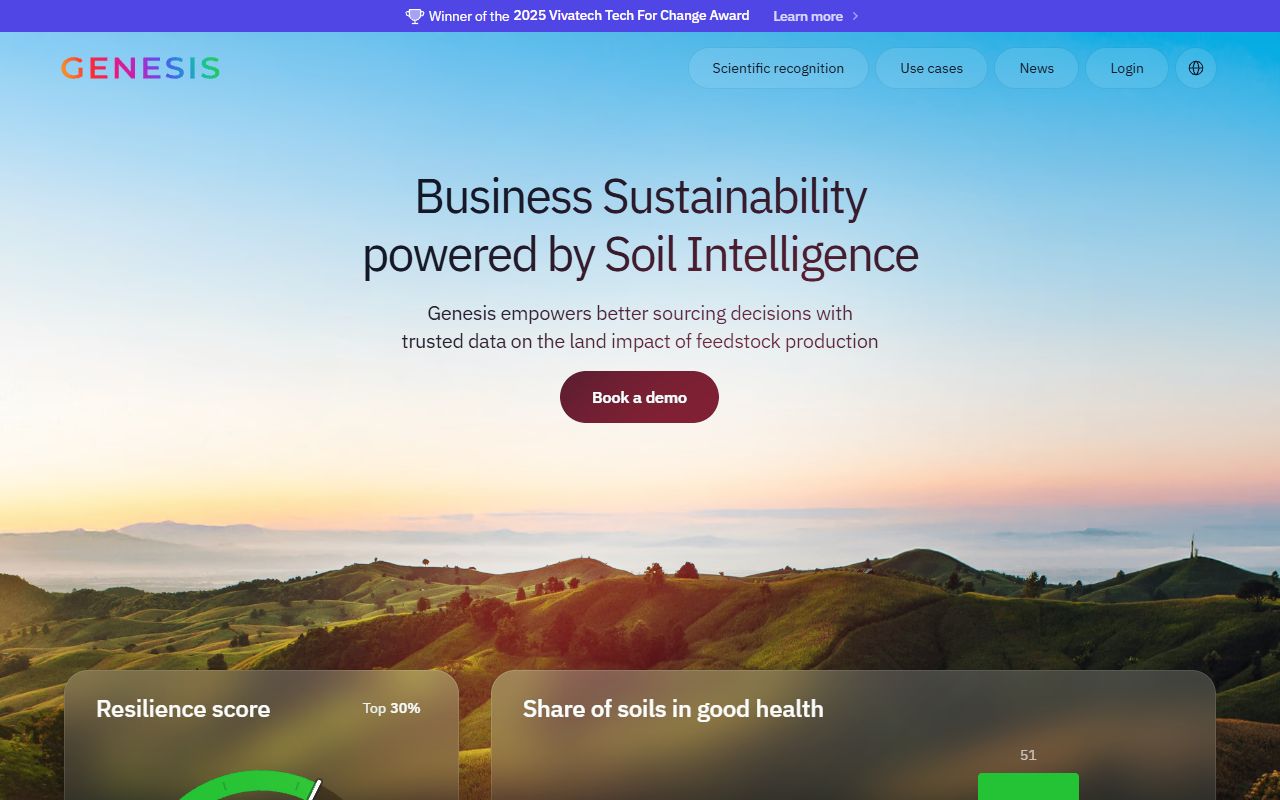Select the News navigation item
The width and height of the screenshot is (1280, 800).
tap(1036, 68)
